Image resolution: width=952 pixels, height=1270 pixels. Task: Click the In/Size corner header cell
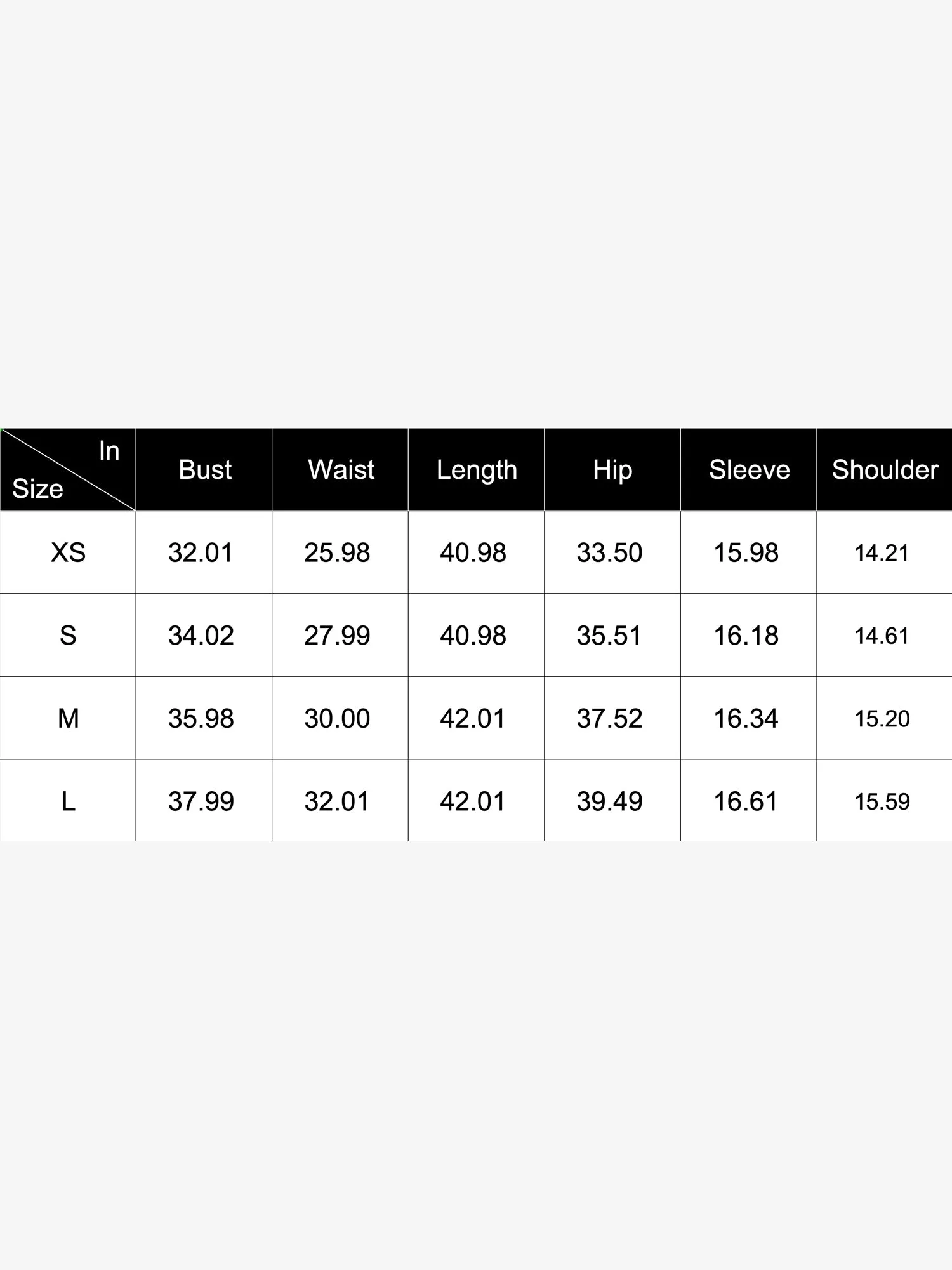tap(68, 470)
